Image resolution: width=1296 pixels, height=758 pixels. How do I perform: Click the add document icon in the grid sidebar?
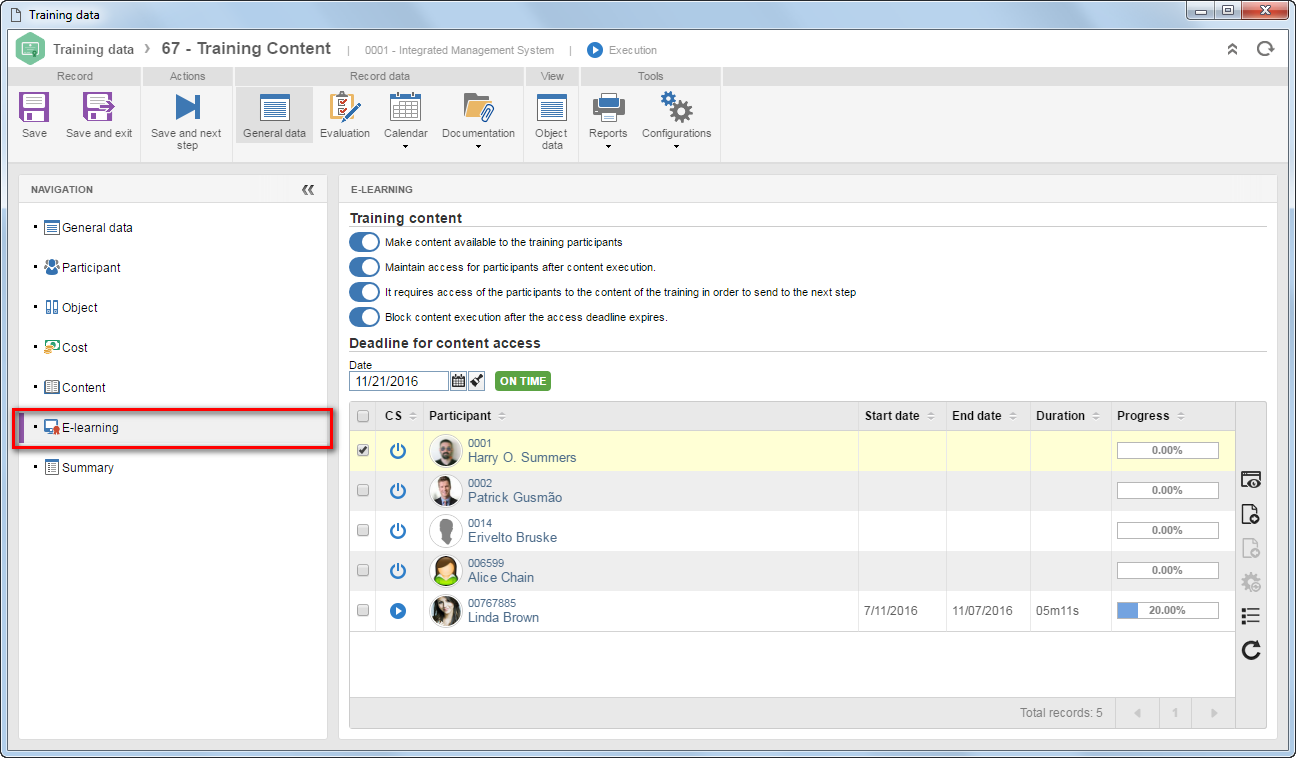click(x=1250, y=514)
